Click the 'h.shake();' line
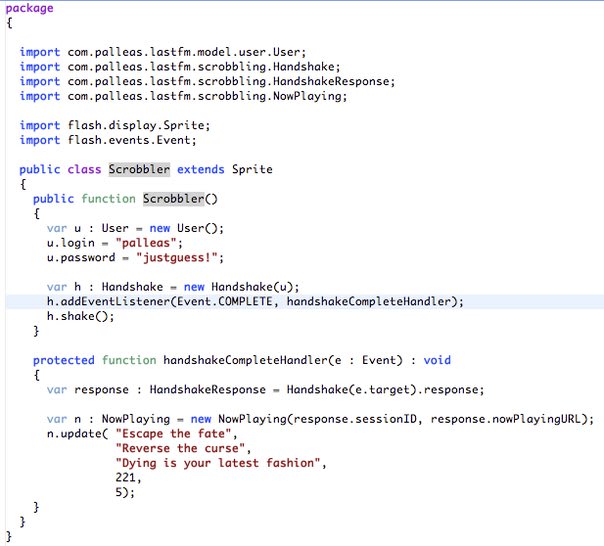Image resolution: width=604 pixels, height=546 pixels. 81,316
